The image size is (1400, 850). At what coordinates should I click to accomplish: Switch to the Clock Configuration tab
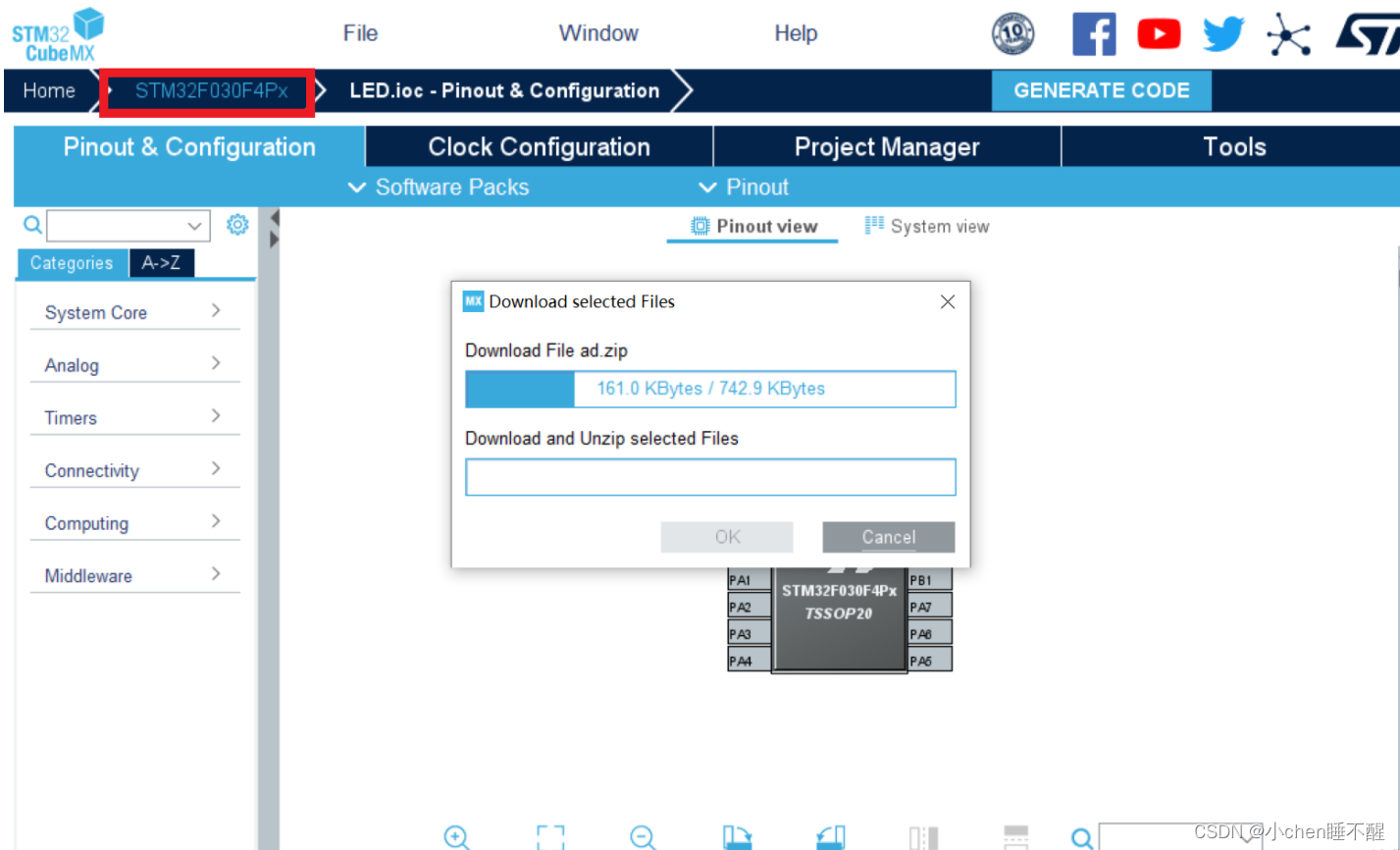539,147
